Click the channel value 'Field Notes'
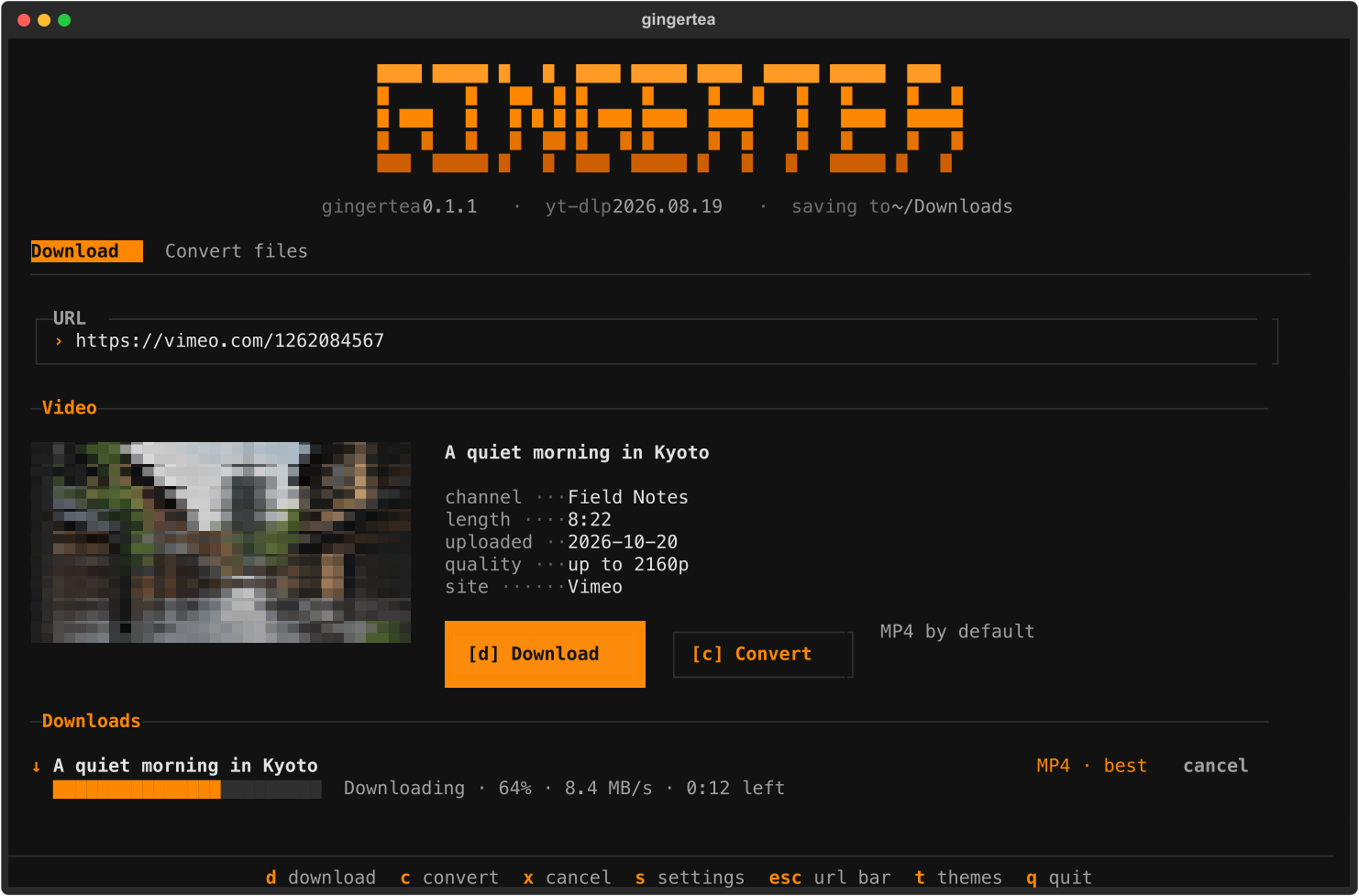The height and width of the screenshot is (896, 1359). point(628,497)
